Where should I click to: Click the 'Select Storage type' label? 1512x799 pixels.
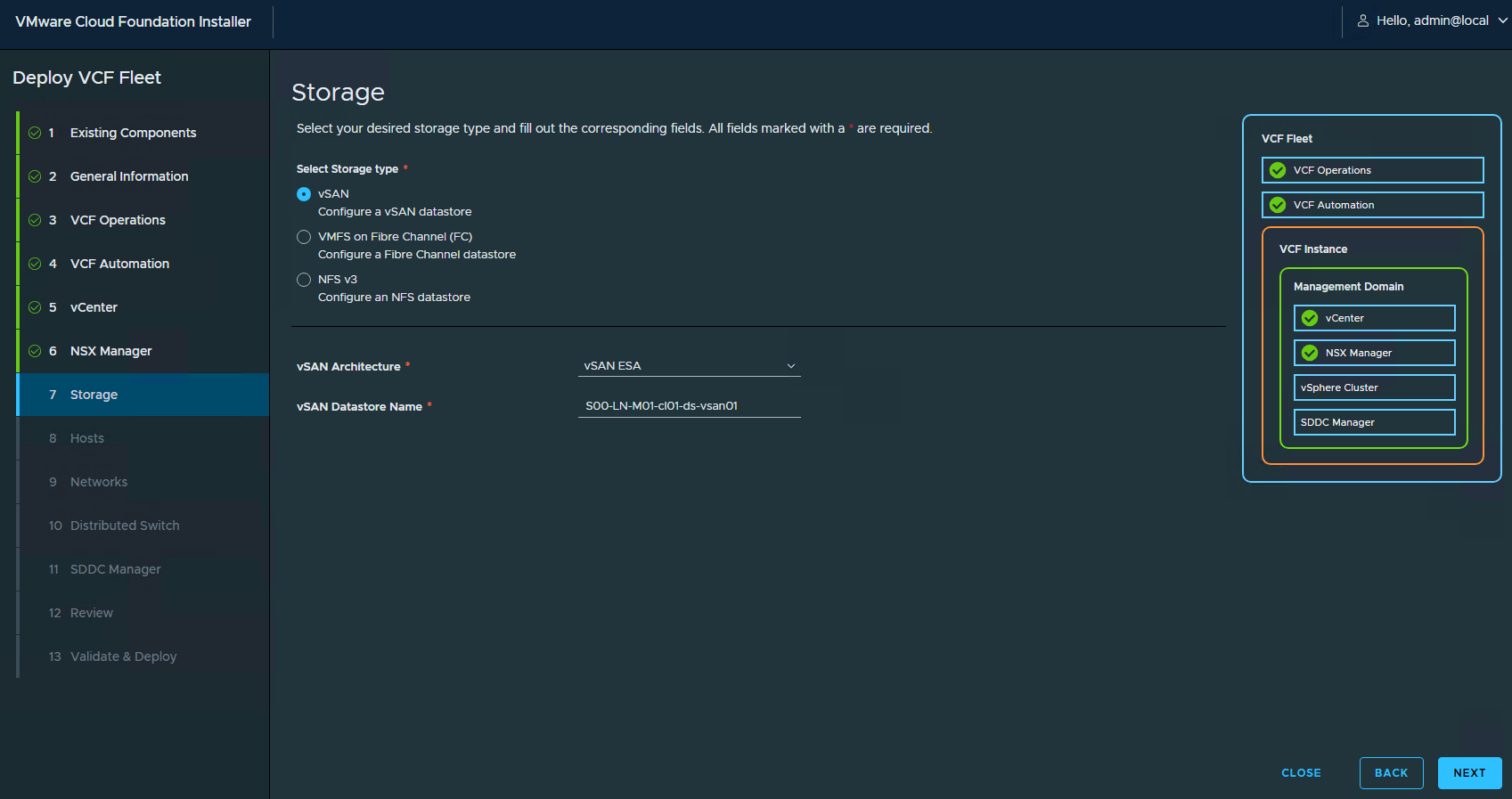tap(347, 169)
